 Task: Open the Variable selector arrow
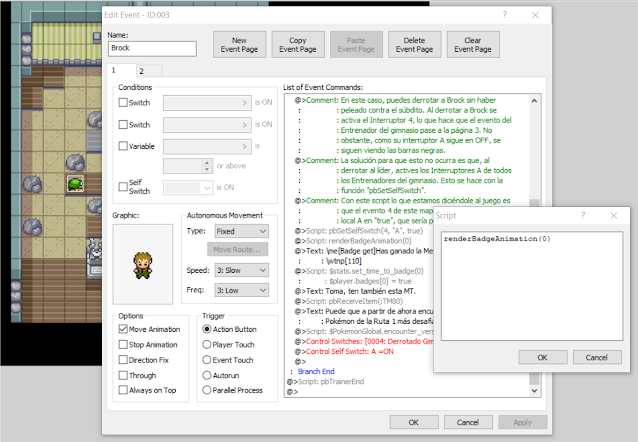click(x=245, y=146)
